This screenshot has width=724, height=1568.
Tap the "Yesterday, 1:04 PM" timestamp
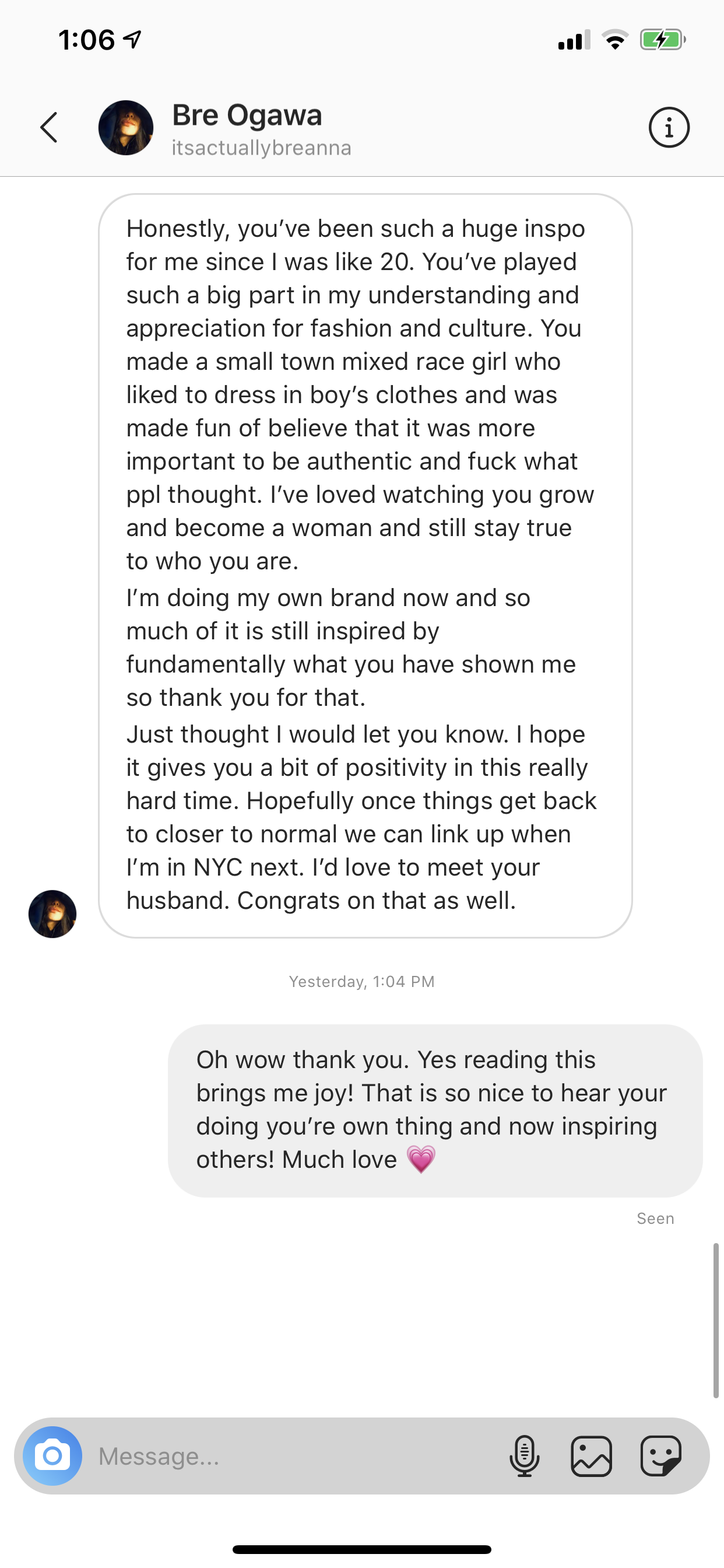(362, 981)
